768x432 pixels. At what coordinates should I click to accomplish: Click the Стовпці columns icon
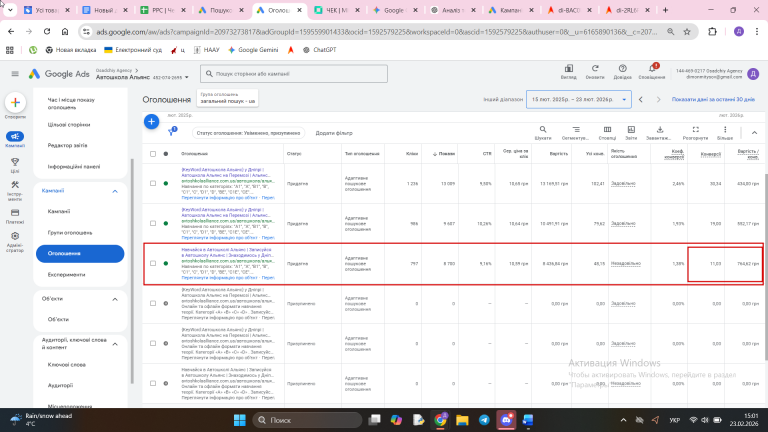click(x=606, y=129)
